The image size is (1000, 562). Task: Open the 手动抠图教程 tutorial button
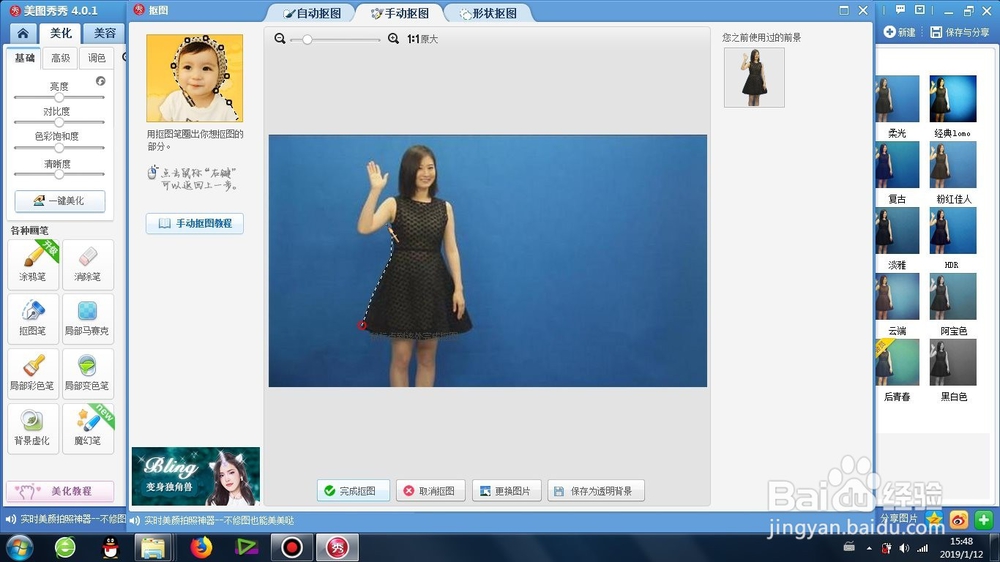[195, 223]
